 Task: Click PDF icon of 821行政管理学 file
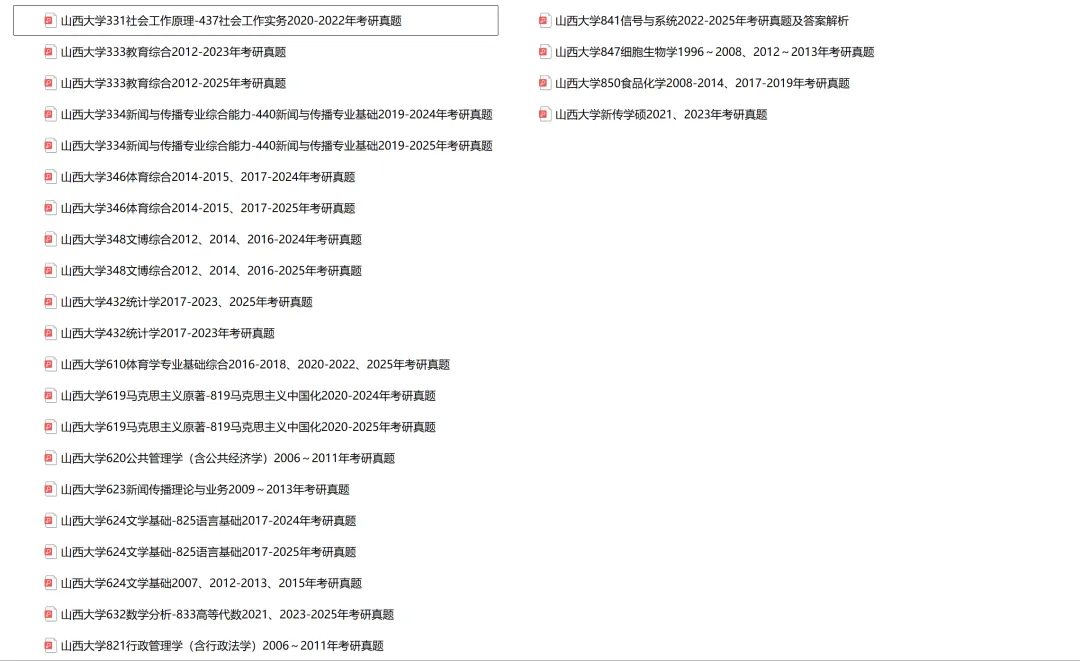click(x=50, y=645)
